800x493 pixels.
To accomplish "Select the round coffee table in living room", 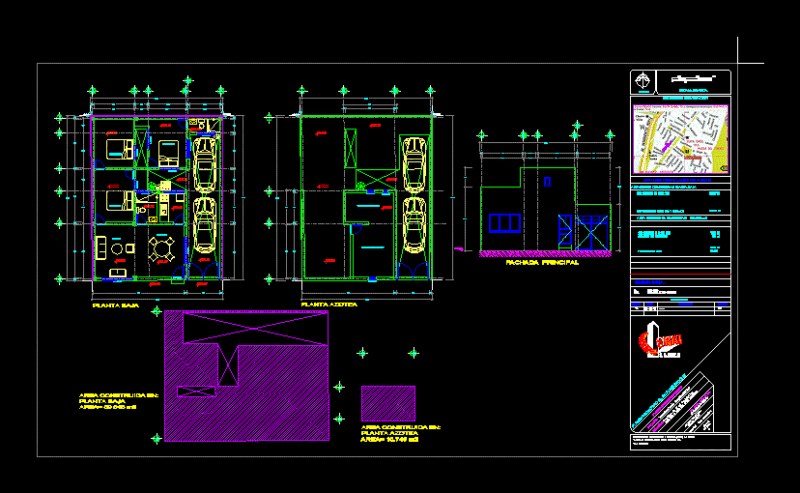I will pos(117,249).
